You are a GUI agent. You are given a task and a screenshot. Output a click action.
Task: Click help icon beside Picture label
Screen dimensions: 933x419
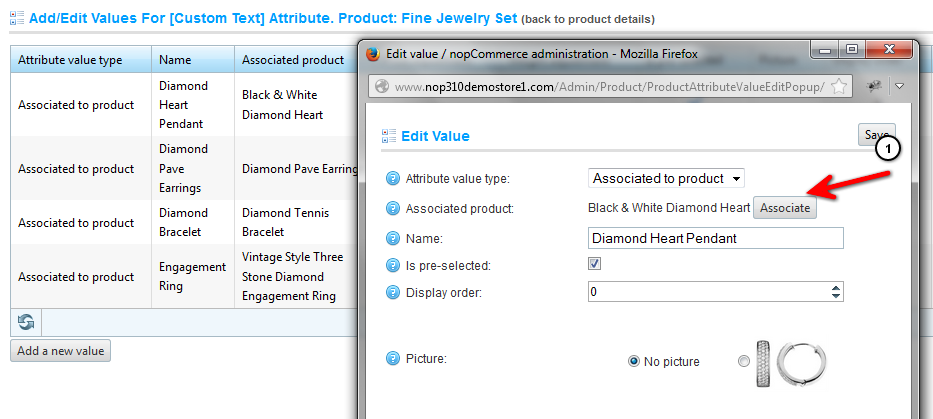[x=393, y=359]
